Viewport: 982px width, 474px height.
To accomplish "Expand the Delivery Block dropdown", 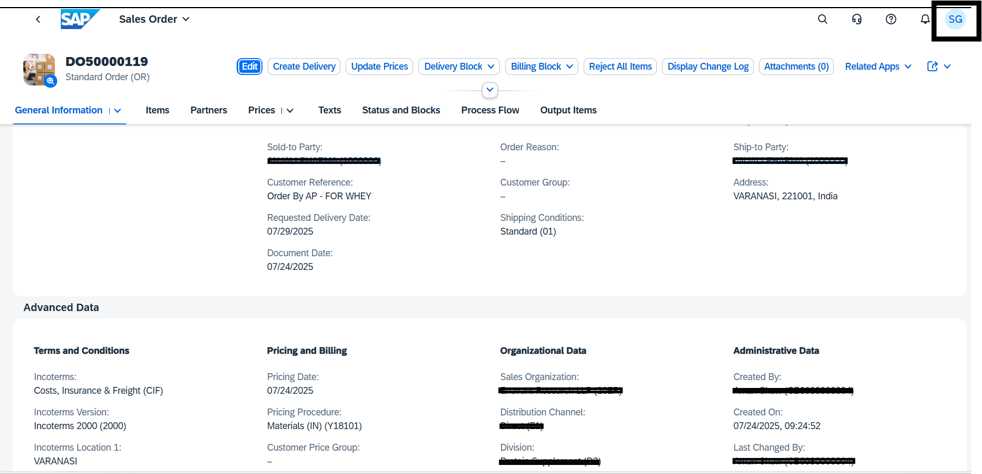I will [x=458, y=67].
